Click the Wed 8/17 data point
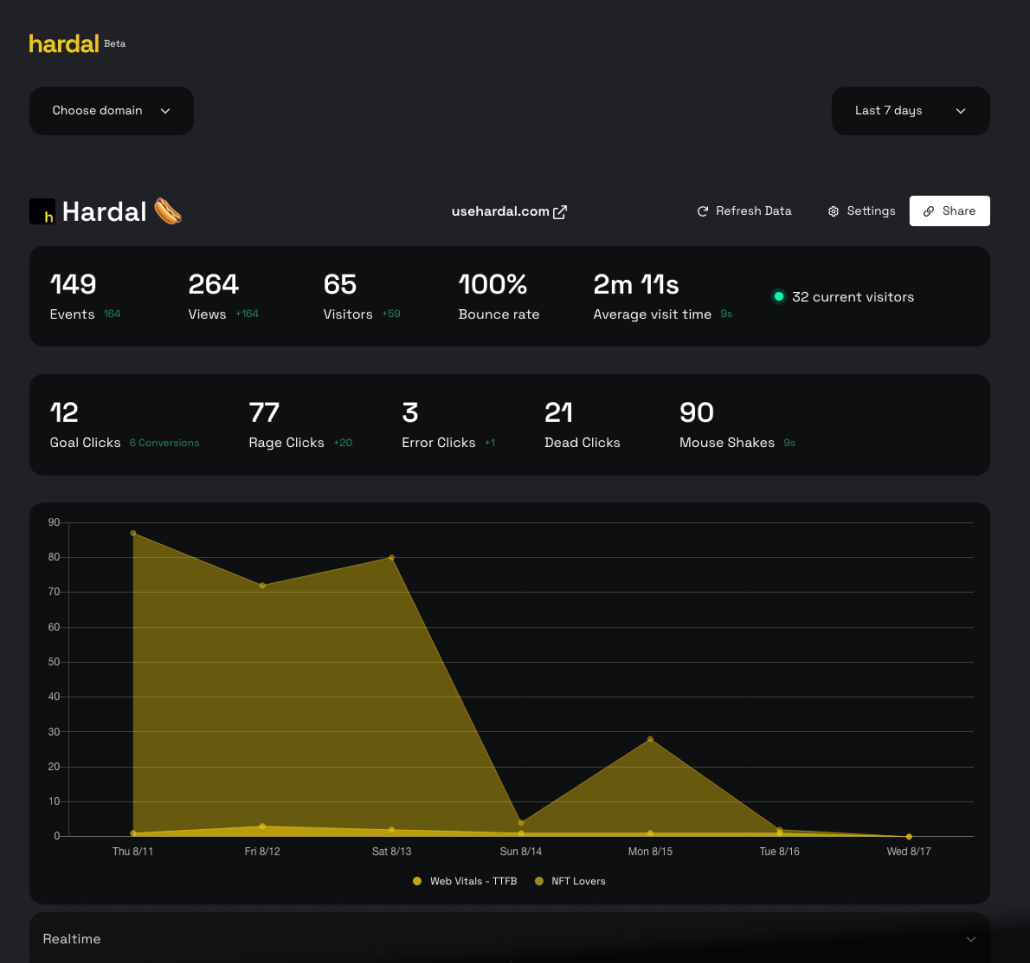 pyautogui.click(x=908, y=836)
